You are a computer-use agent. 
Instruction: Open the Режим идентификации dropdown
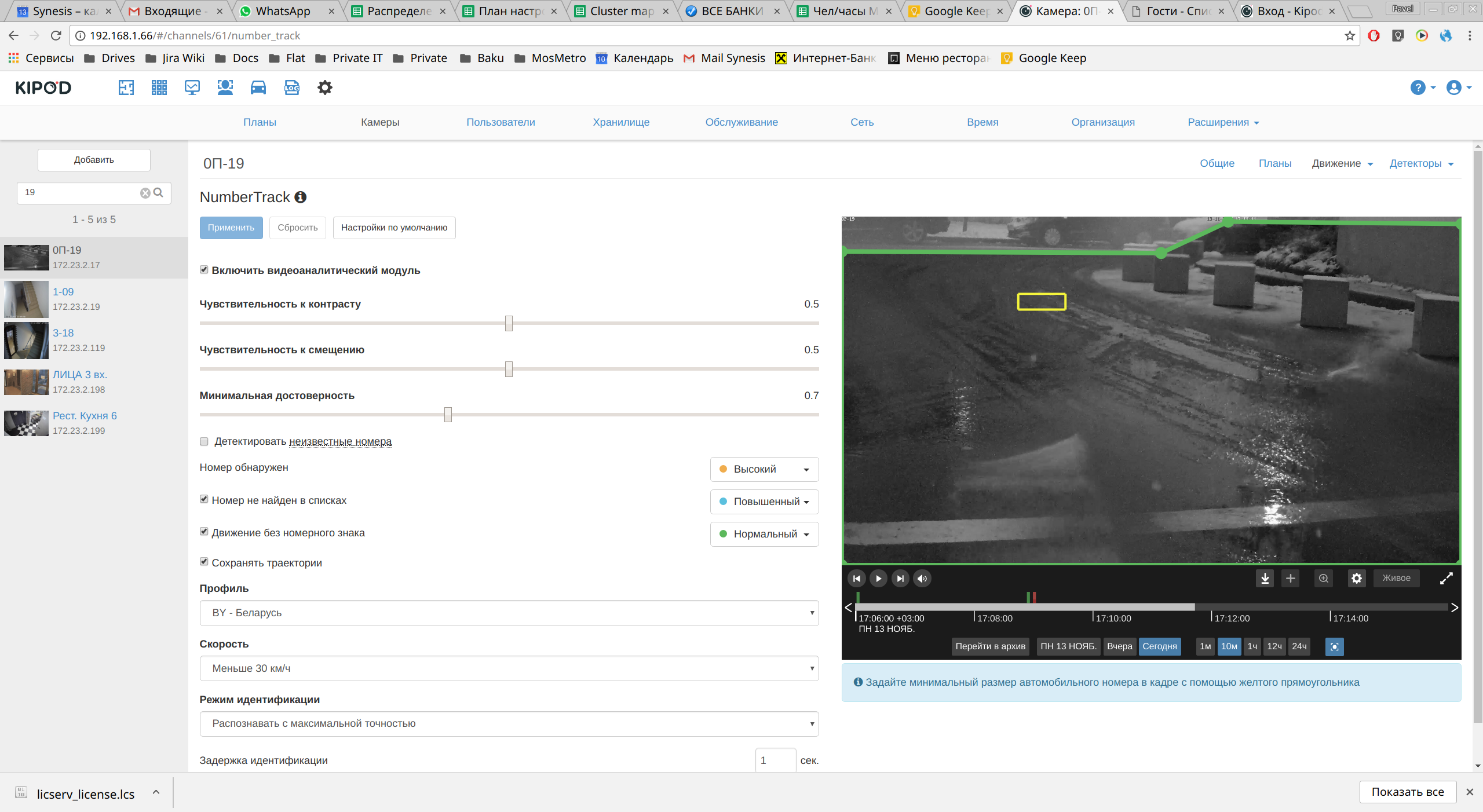(509, 724)
